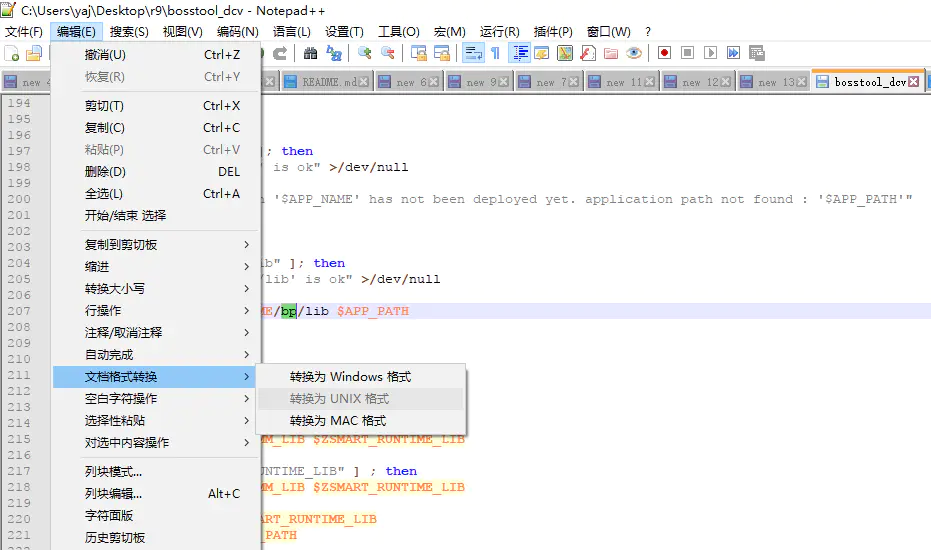Open the 视图(V) menu
The height and width of the screenshot is (550, 931).
pyautogui.click(x=182, y=31)
